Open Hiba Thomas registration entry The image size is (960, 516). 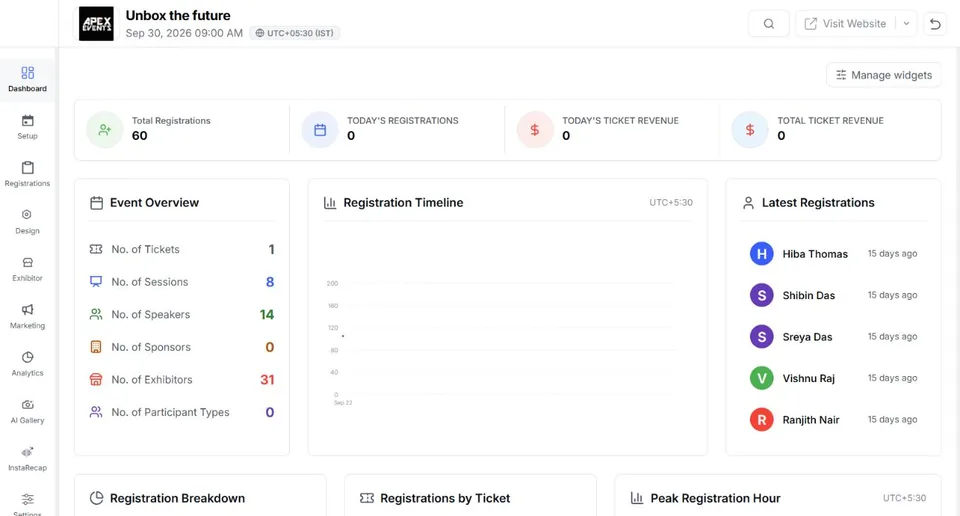833,254
